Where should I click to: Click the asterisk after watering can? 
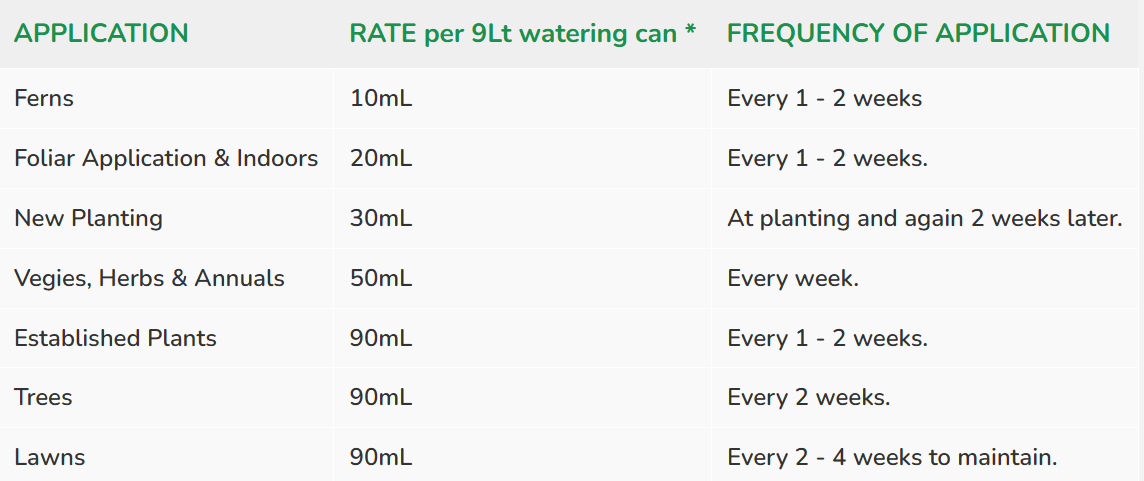[x=690, y=31]
